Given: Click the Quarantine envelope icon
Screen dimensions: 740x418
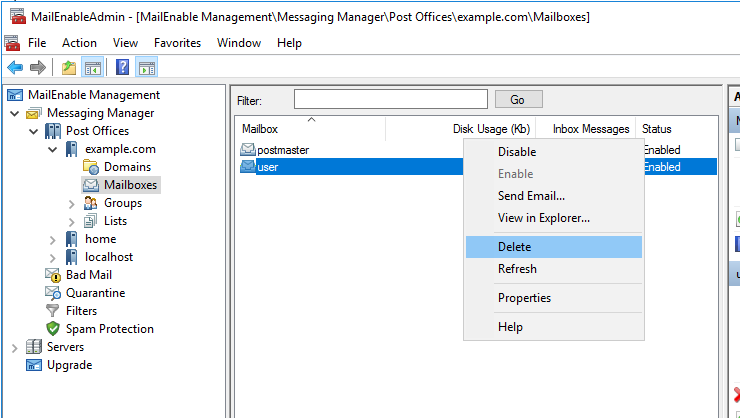Looking at the screenshot, I should tap(53, 293).
